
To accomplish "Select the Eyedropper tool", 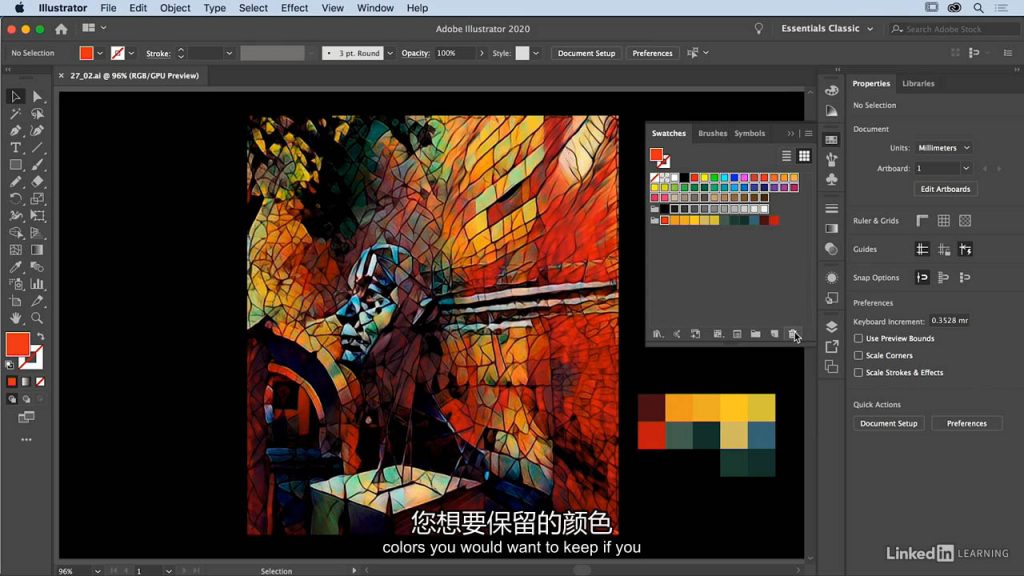I will [x=16, y=266].
